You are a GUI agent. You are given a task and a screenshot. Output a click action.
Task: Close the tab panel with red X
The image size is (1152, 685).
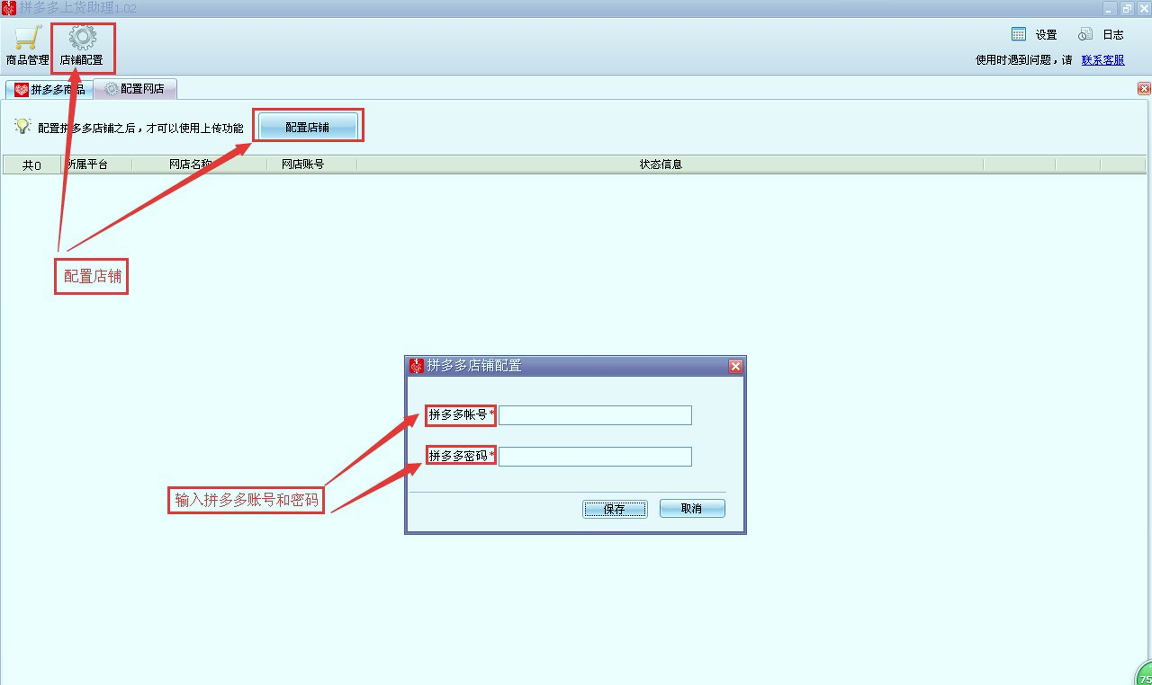click(1144, 89)
